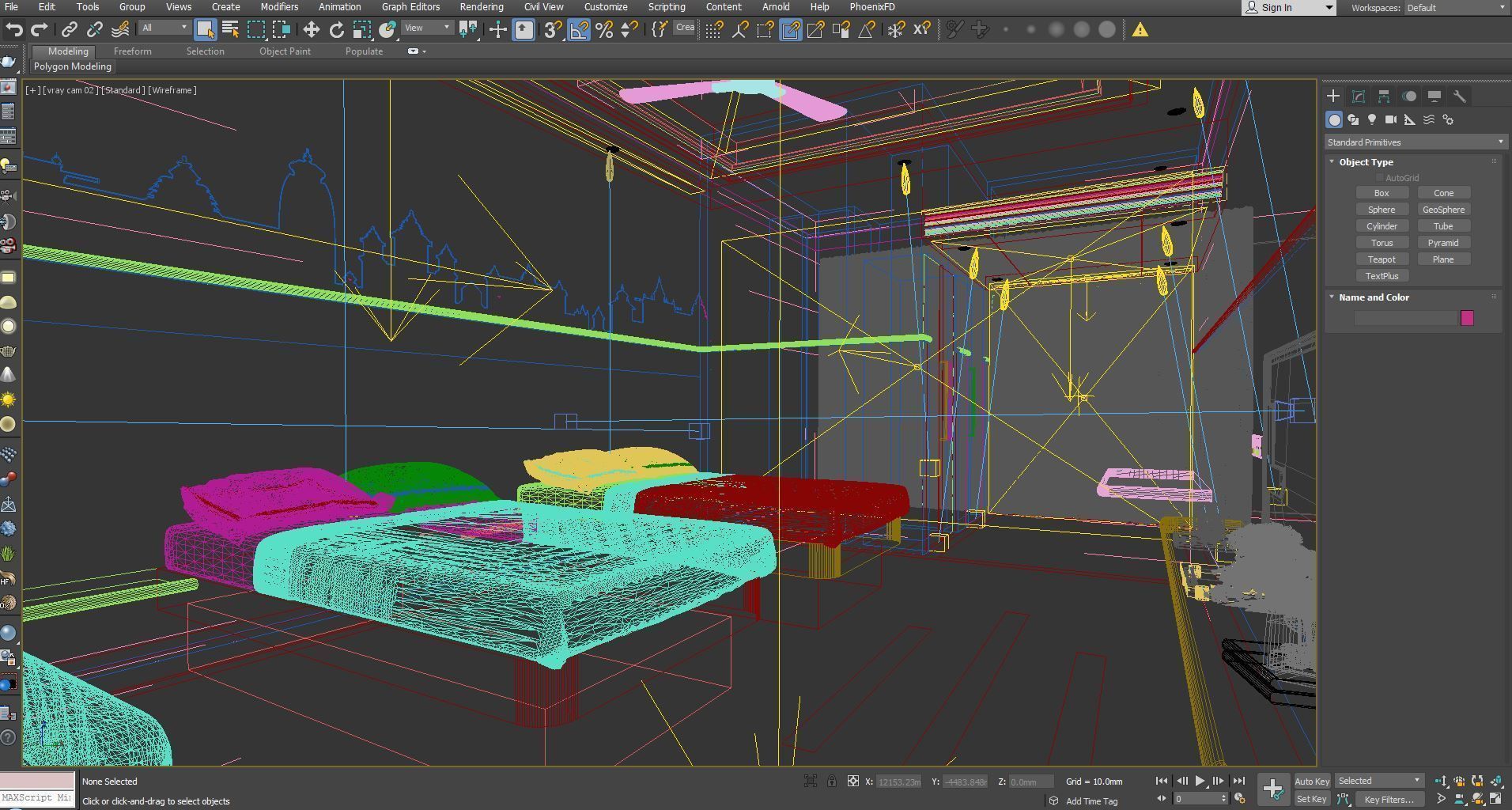Choose the Bind to Space Warp tool
Image resolution: width=1512 pixels, height=810 pixels.
[120, 30]
